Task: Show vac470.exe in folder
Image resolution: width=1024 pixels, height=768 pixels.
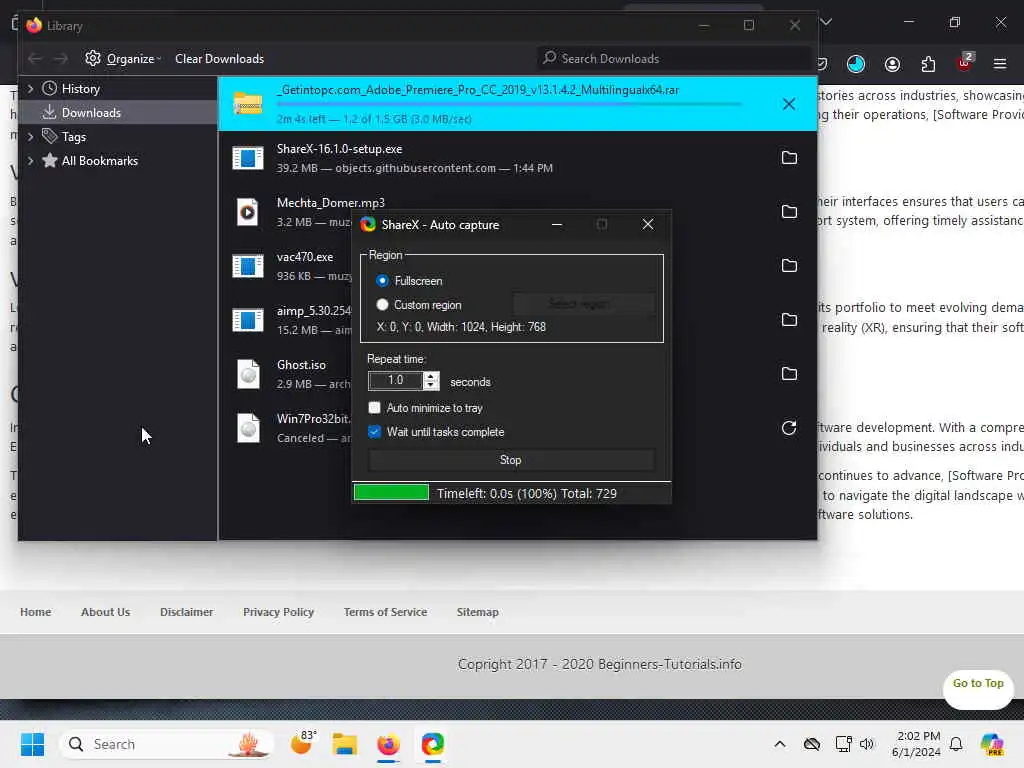Action: (789, 266)
